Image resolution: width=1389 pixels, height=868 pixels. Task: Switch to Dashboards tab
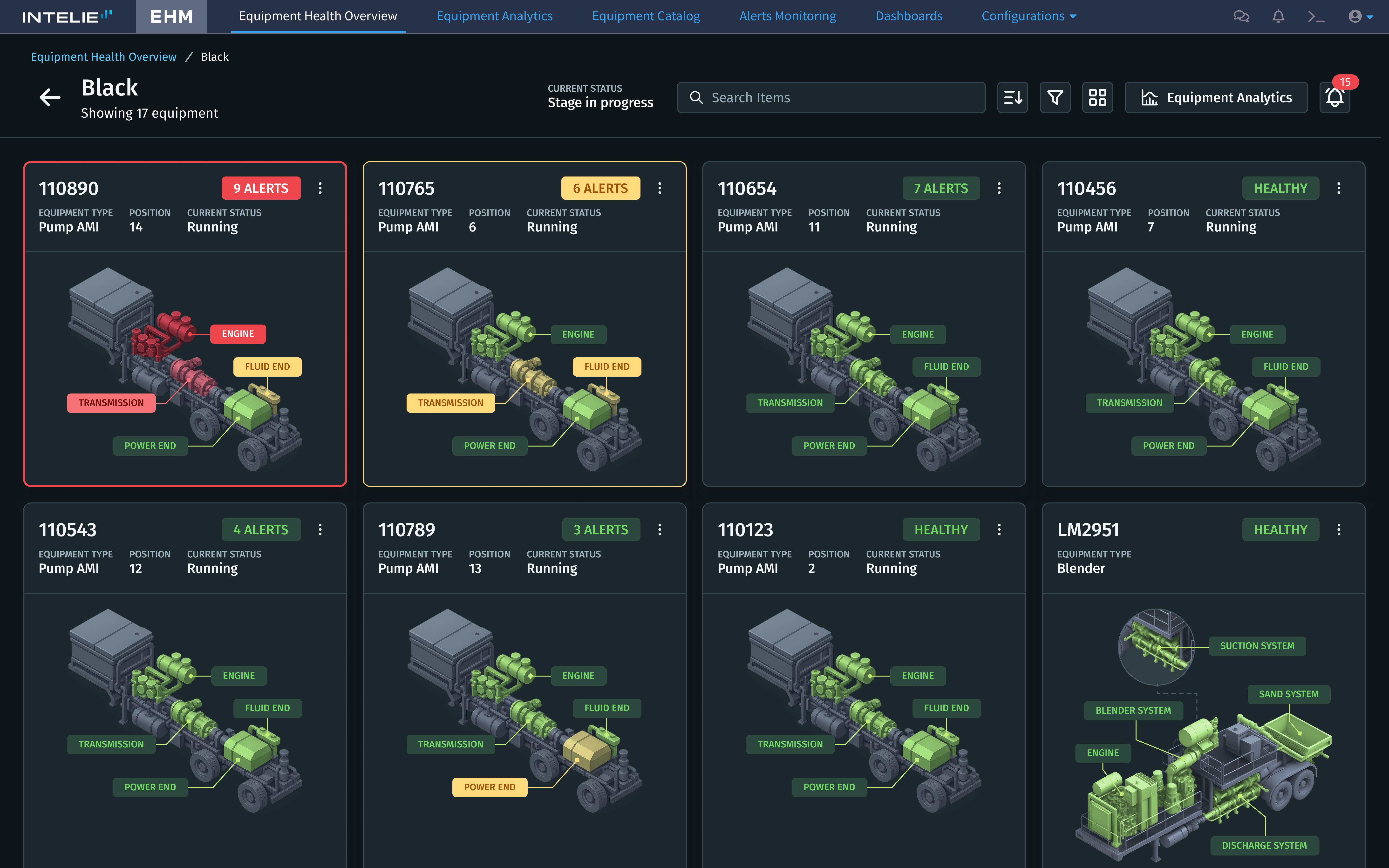(909, 16)
